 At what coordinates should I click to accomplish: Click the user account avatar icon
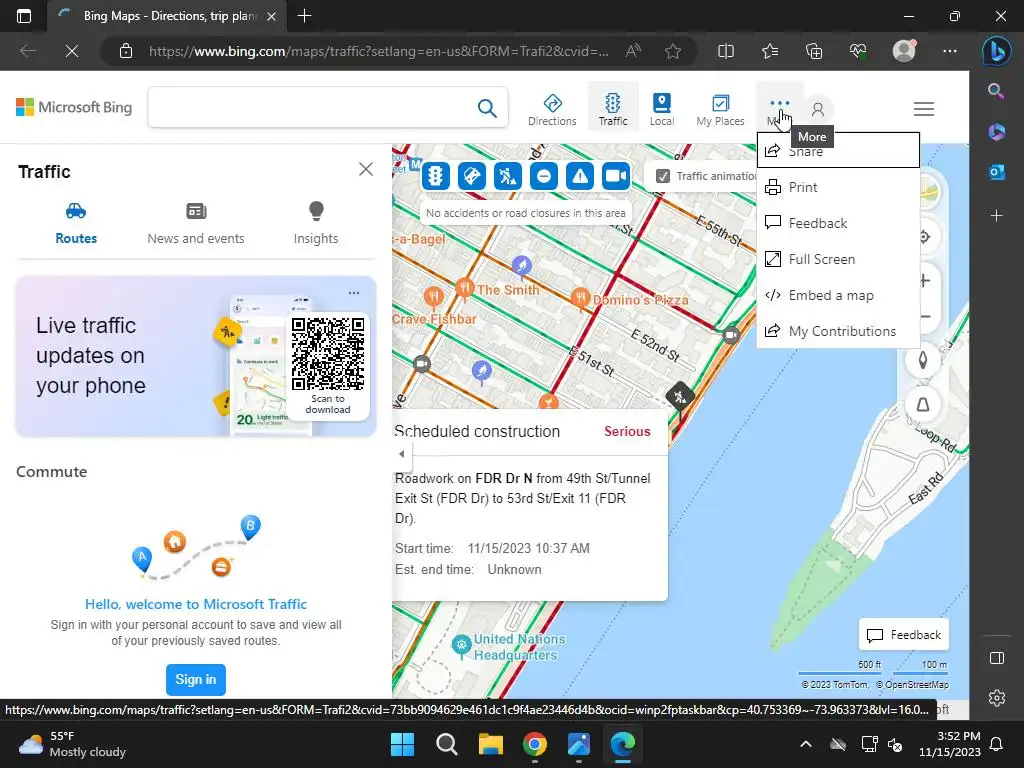pos(817,109)
